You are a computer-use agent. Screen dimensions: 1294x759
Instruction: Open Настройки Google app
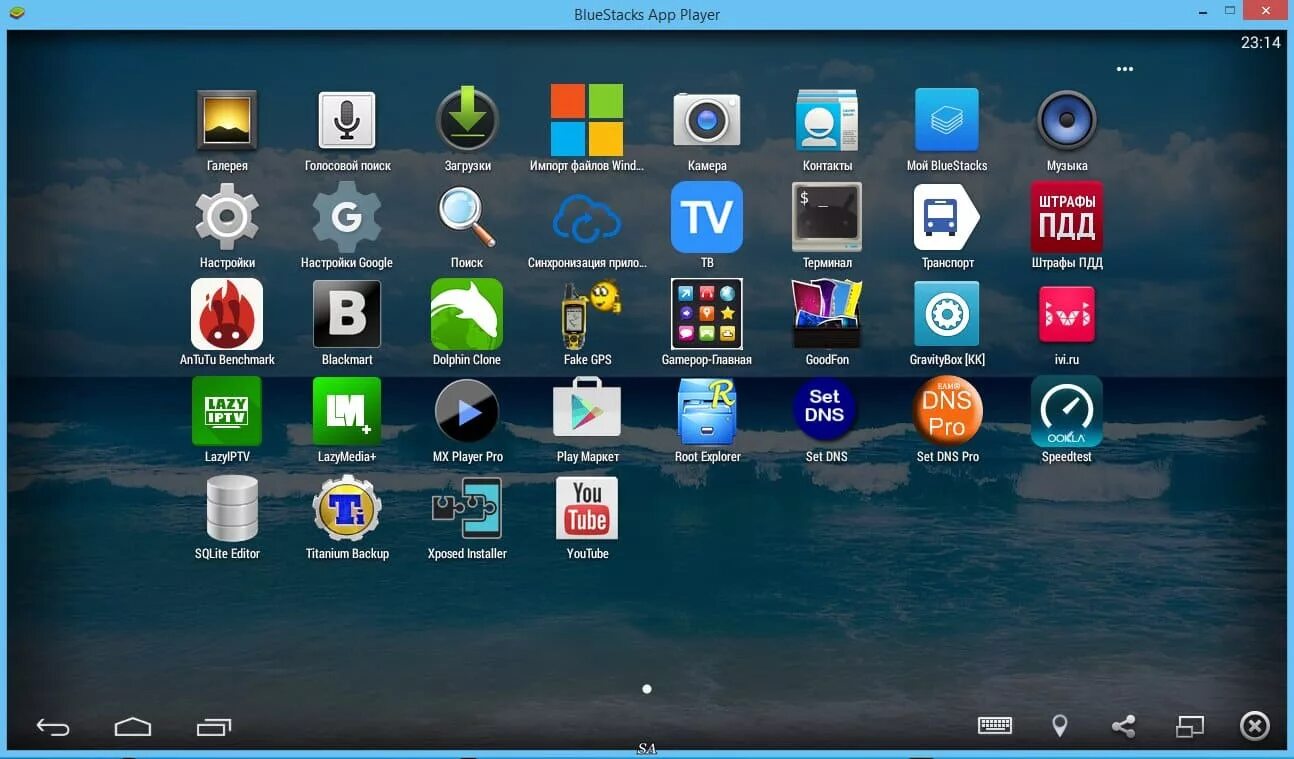(347, 216)
